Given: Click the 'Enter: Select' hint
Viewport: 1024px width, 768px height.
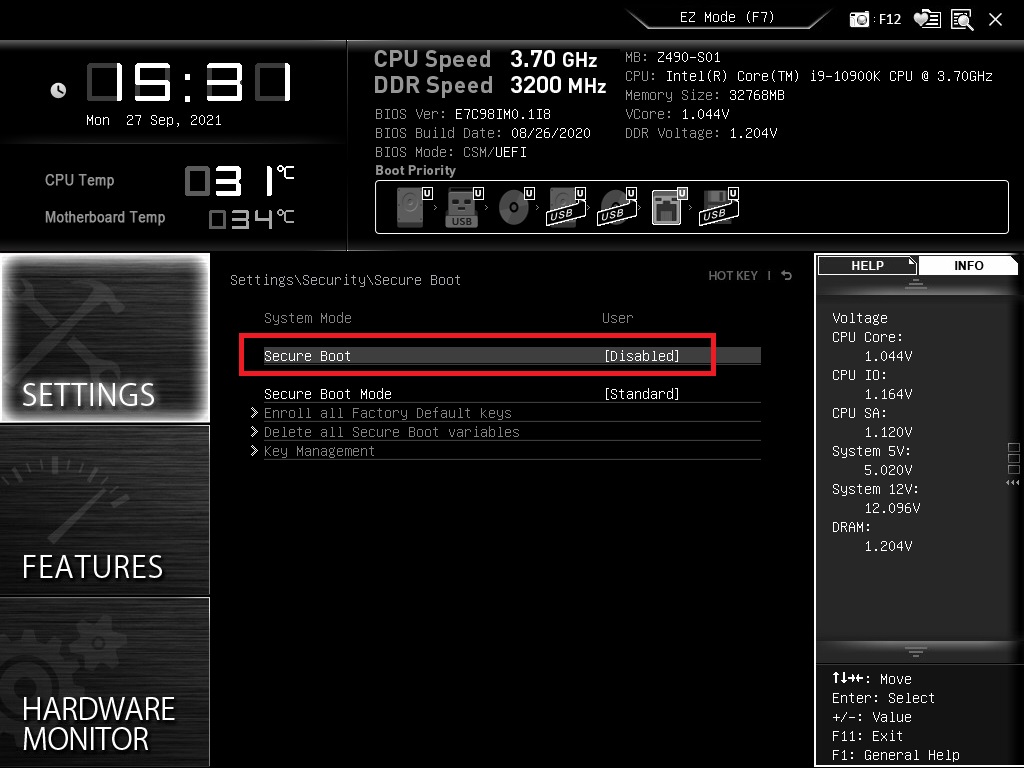Looking at the screenshot, I should (884, 698).
